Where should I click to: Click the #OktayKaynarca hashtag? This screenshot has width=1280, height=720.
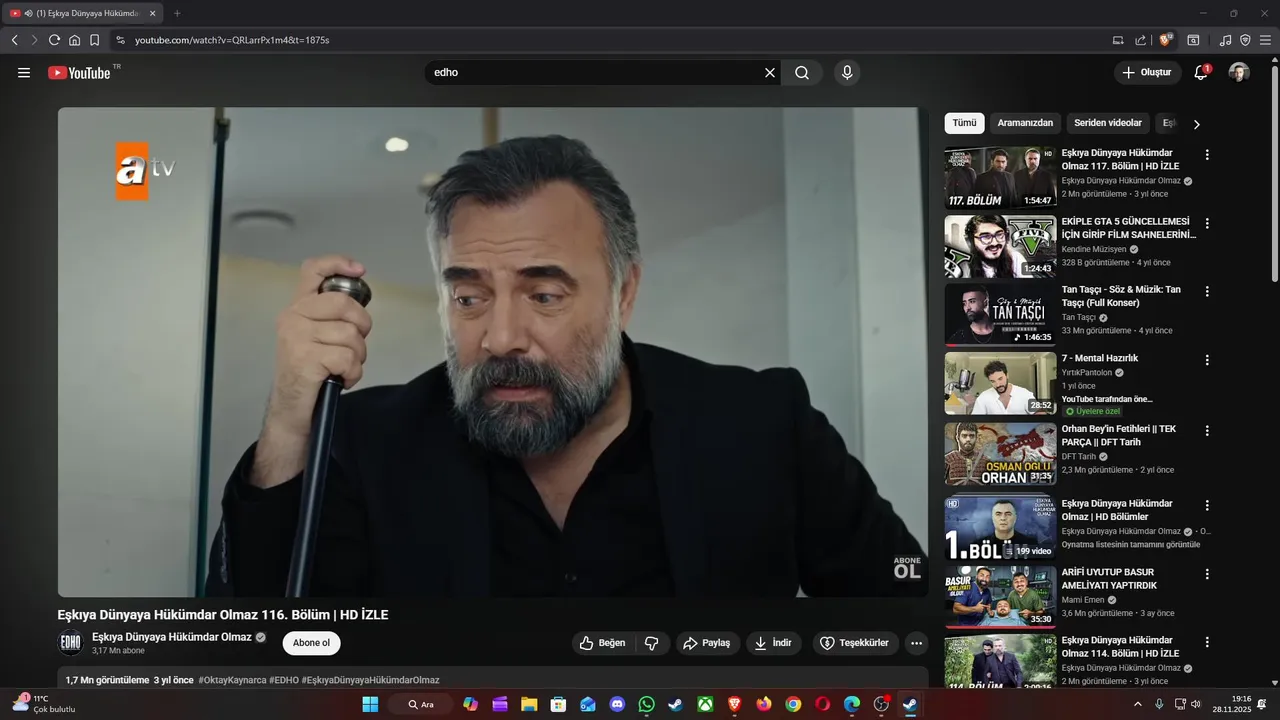(x=234, y=680)
